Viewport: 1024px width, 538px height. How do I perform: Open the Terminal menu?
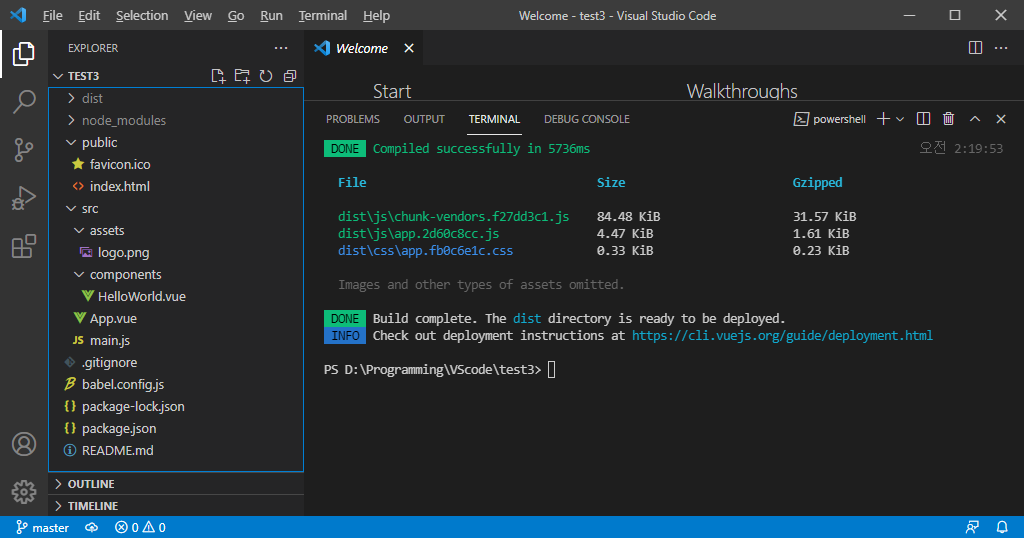[x=323, y=16]
